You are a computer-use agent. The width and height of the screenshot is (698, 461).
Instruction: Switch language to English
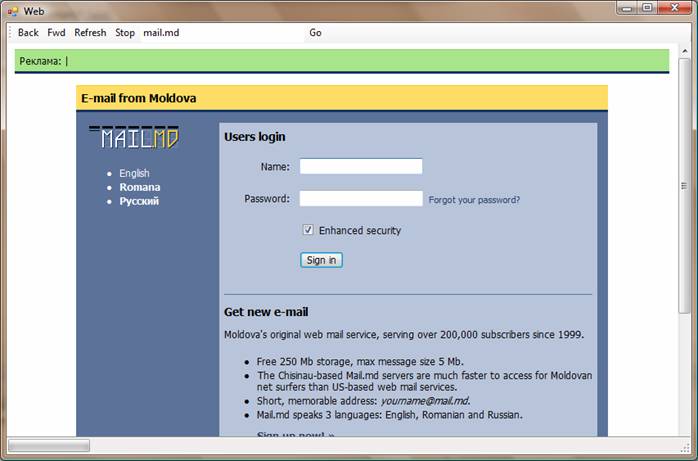[134, 173]
